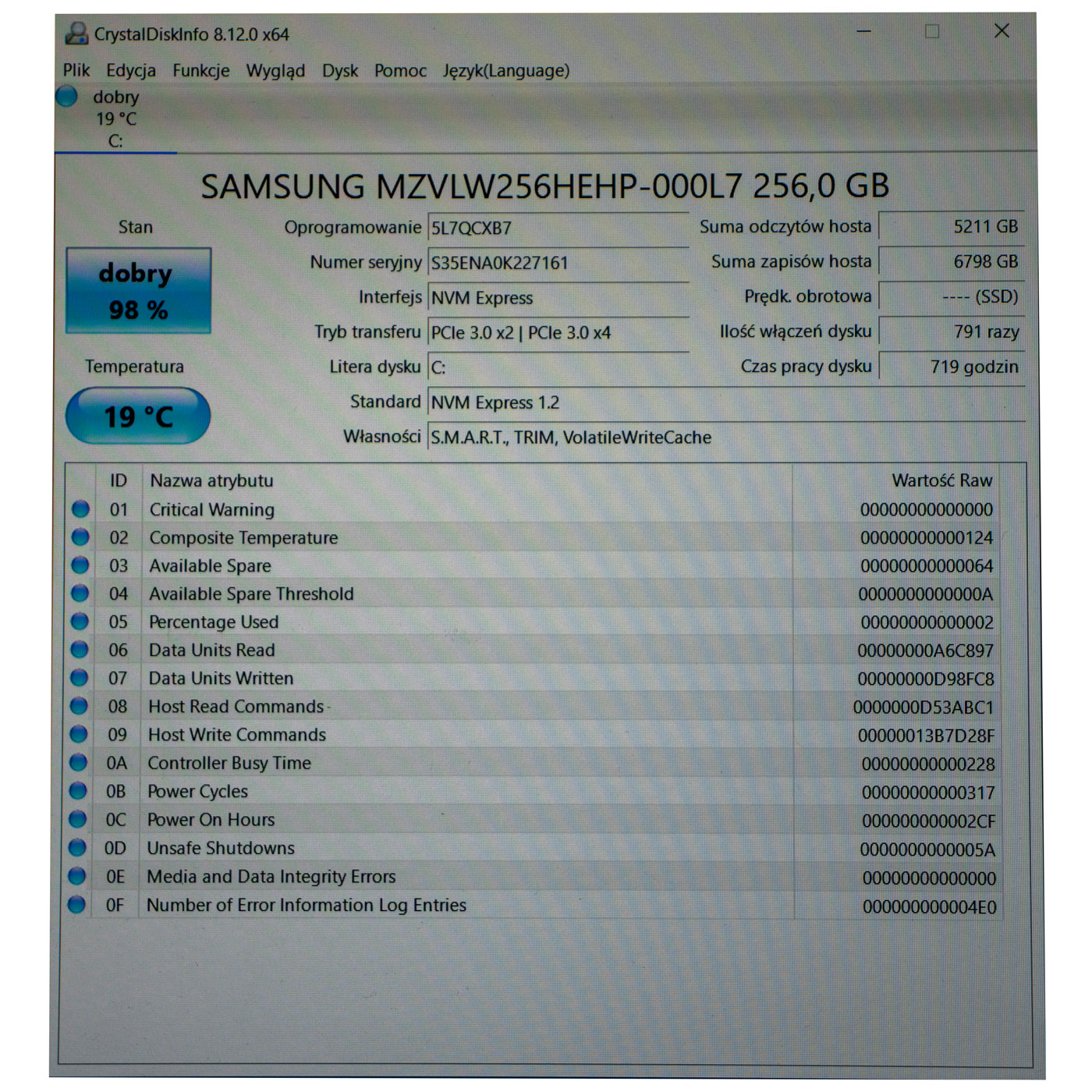This screenshot has width=1092, height=1092.
Task: Click the status circle for Host Read Commands
Action: click(x=79, y=706)
